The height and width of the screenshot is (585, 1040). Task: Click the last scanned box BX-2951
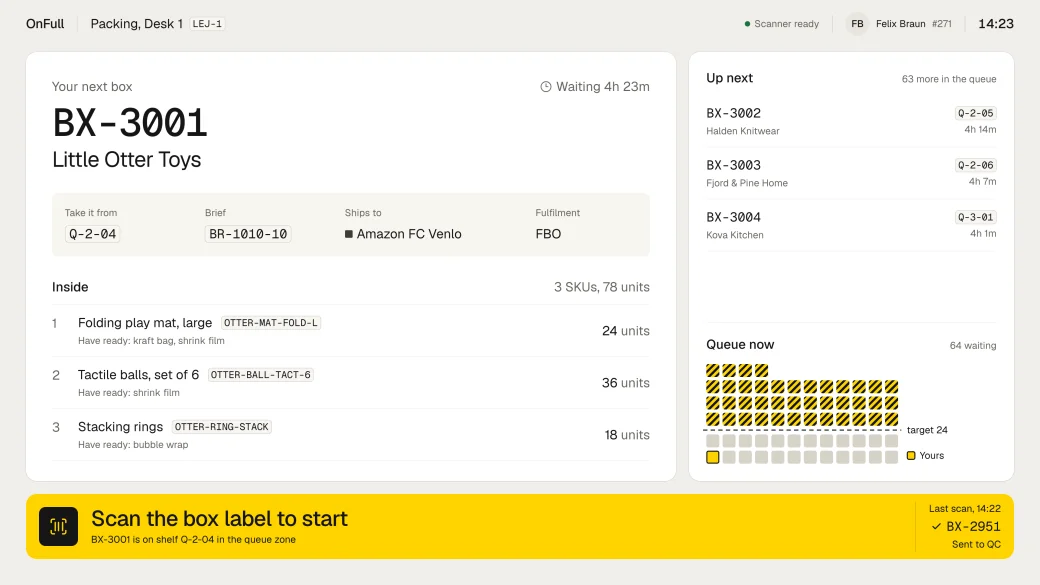(974, 527)
